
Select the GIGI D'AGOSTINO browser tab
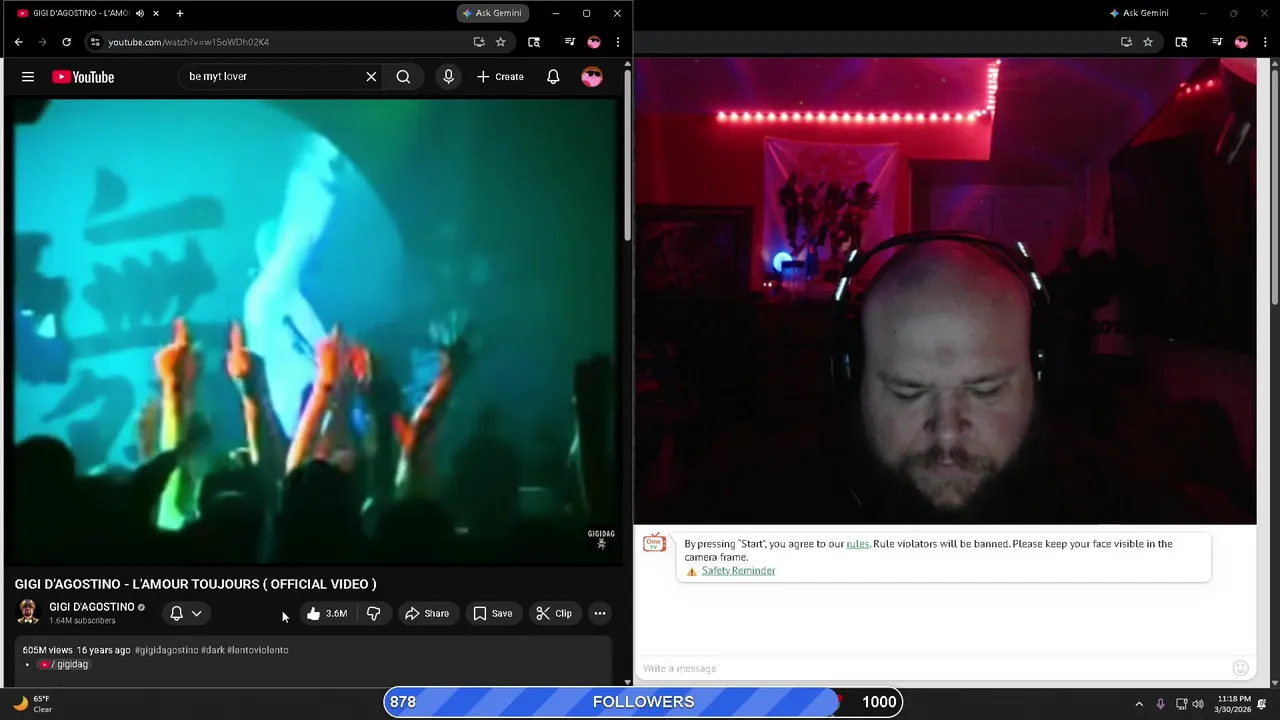tap(80, 13)
